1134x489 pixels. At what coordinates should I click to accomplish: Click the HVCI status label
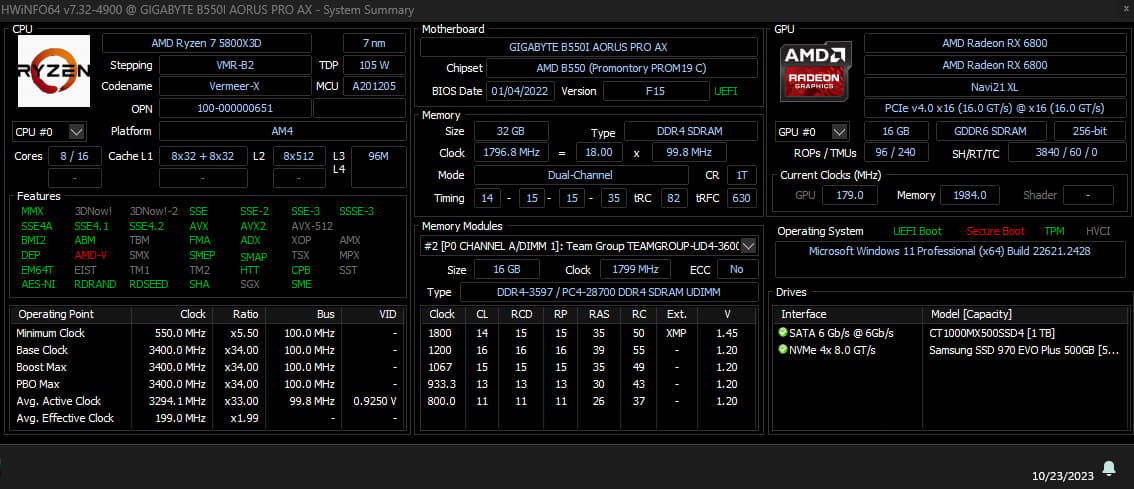point(1098,231)
